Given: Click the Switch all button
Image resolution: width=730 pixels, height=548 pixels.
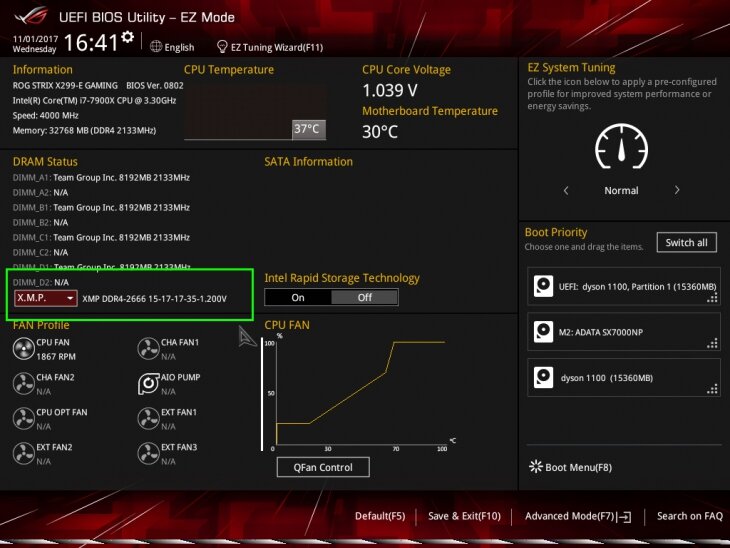Looking at the screenshot, I should click(x=686, y=243).
